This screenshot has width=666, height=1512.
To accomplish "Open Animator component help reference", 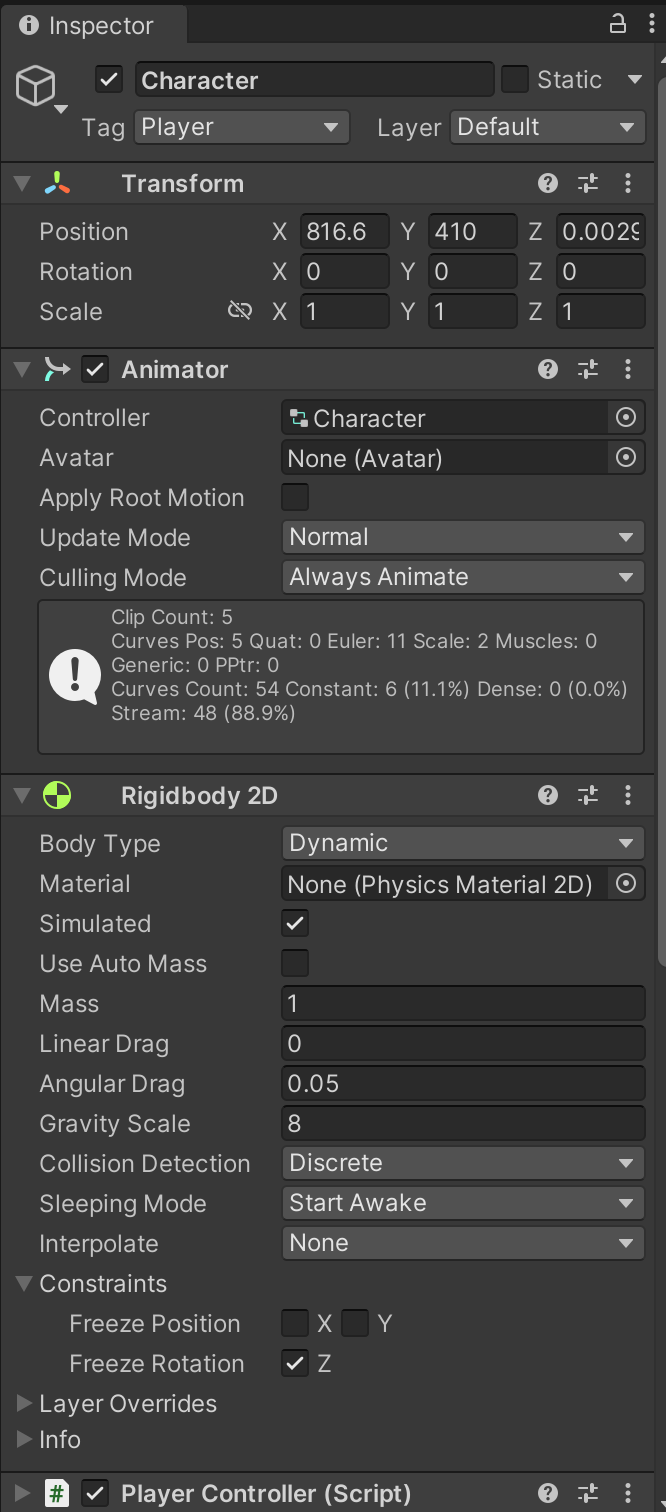I will coord(548,369).
